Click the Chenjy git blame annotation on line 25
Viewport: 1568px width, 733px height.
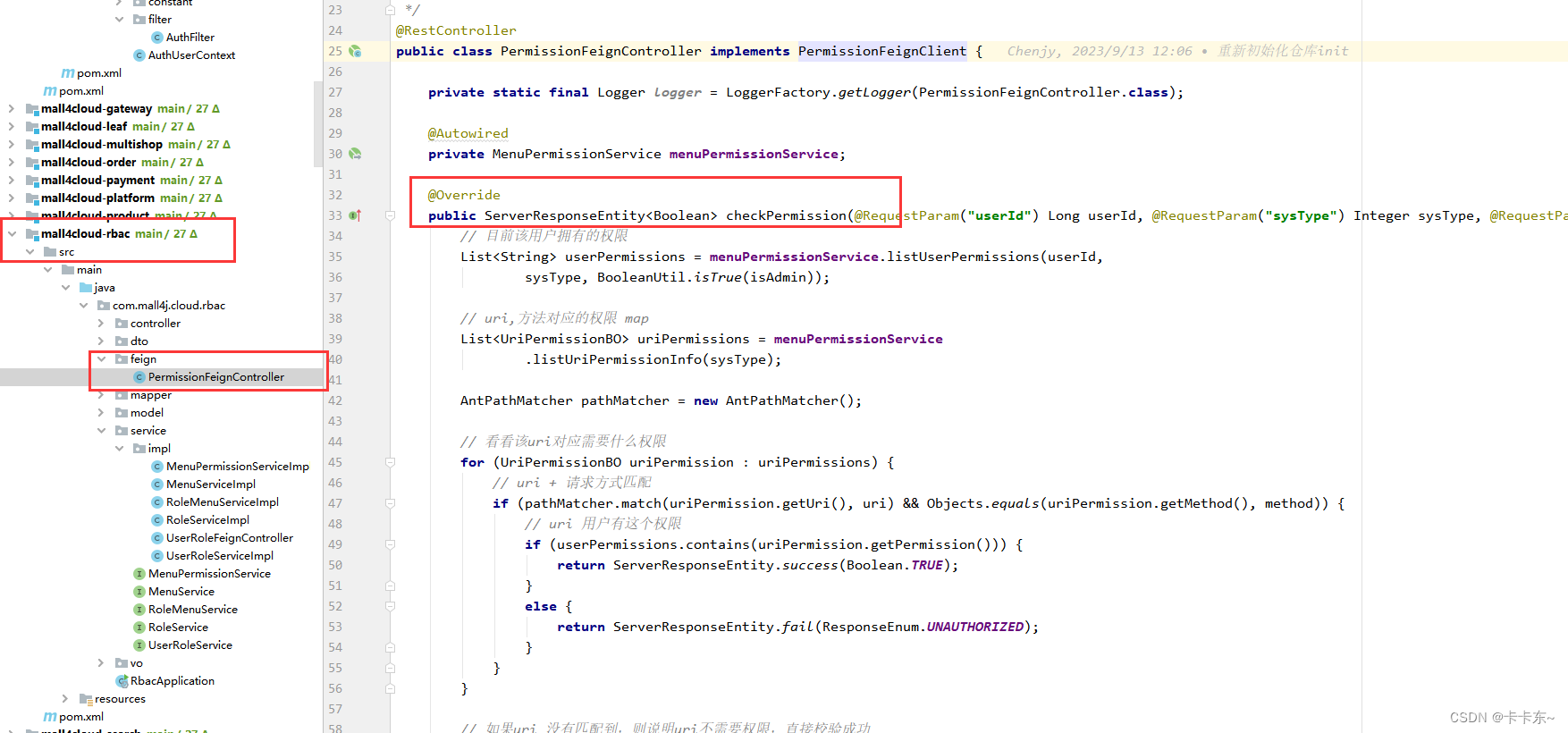click(x=1177, y=51)
